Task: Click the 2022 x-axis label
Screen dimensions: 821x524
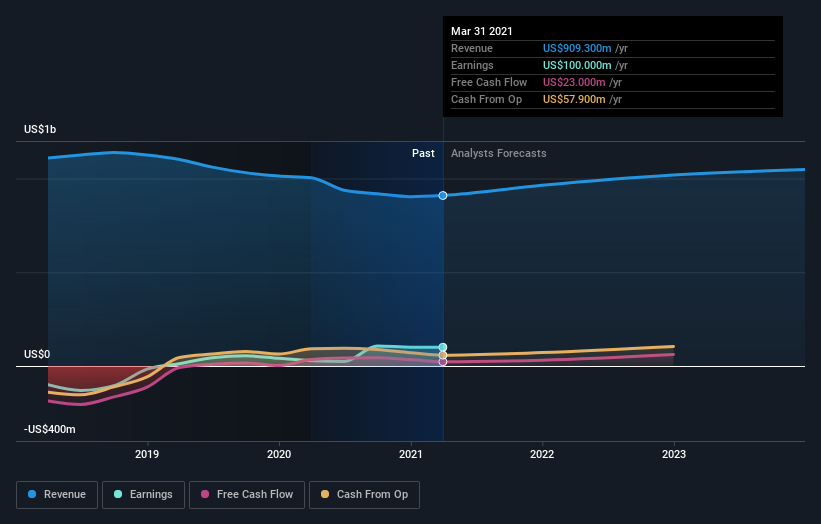Action: [542, 454]
